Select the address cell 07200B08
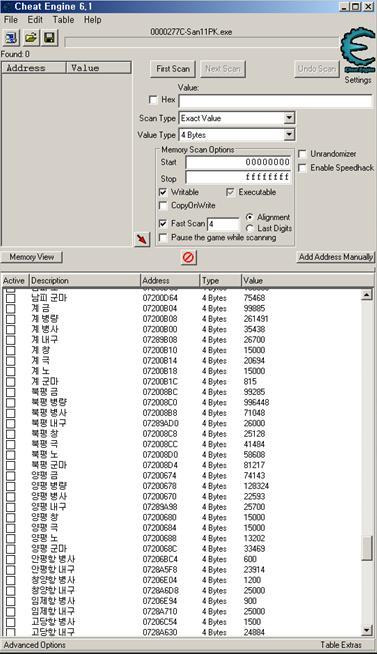 pos(160,319)
